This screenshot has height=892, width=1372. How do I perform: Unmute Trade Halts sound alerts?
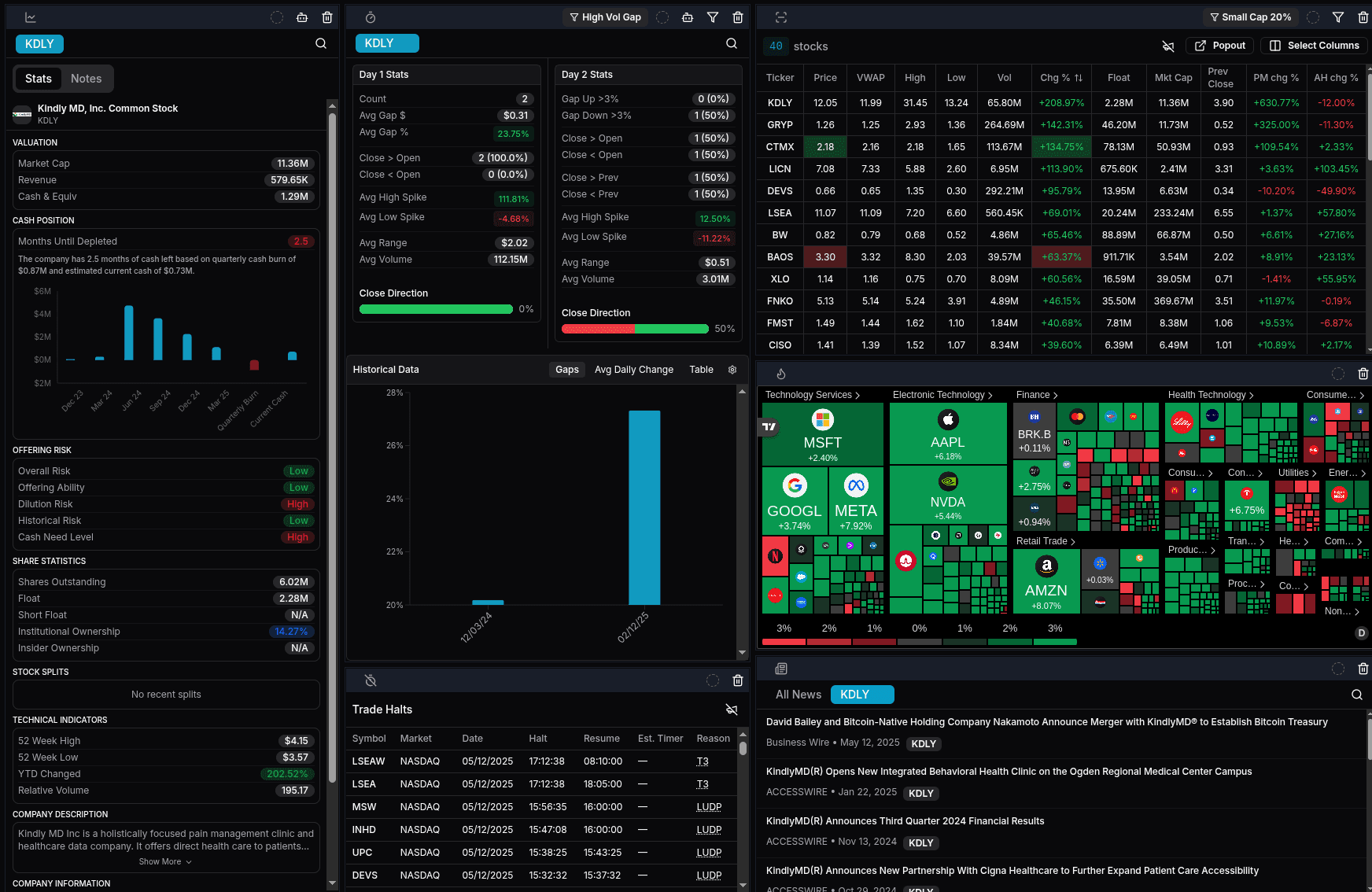[732, 710]
